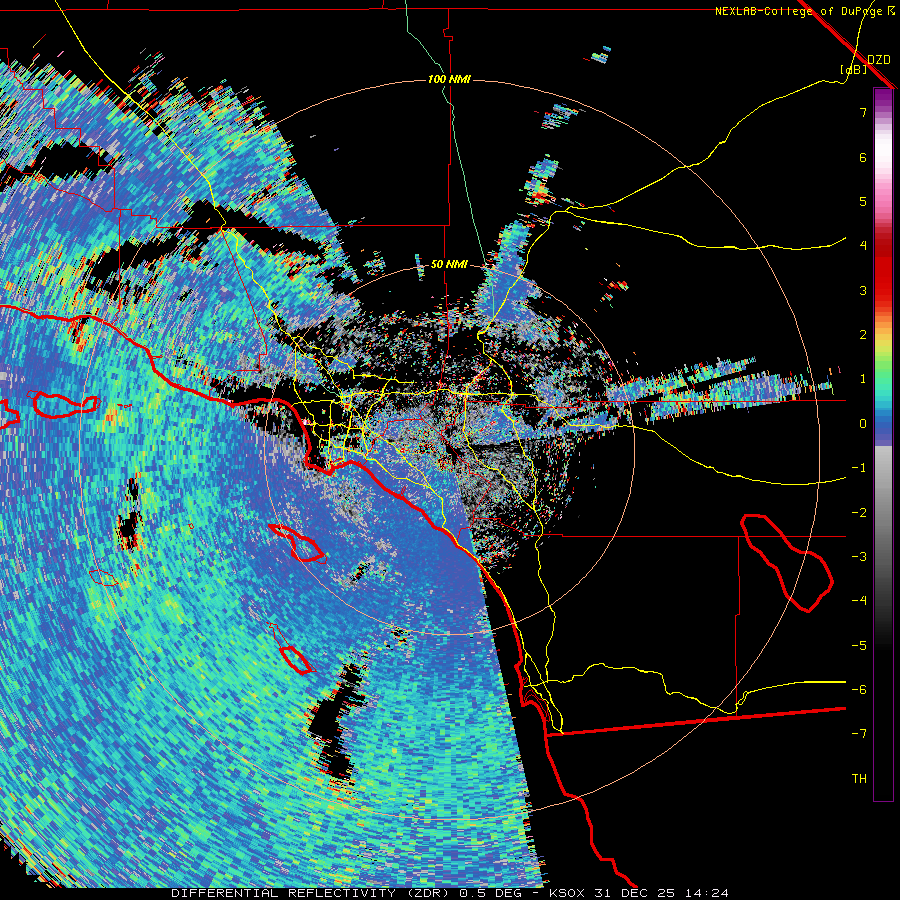This screenshot has width=900, height=900.
Task: Click the -5 value on the scale
Action: click(x=859, y=646)
